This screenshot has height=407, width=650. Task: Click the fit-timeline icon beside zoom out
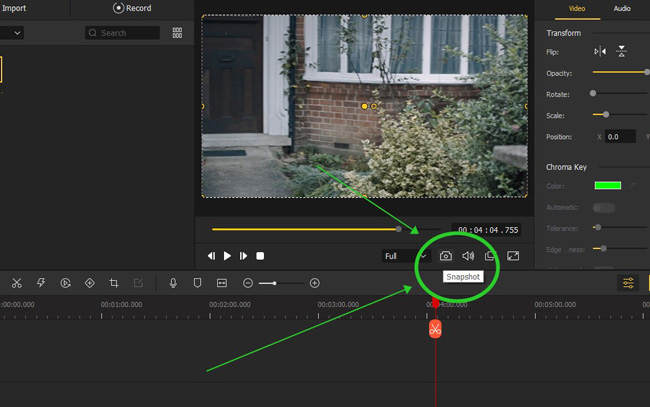pos(222,283)
